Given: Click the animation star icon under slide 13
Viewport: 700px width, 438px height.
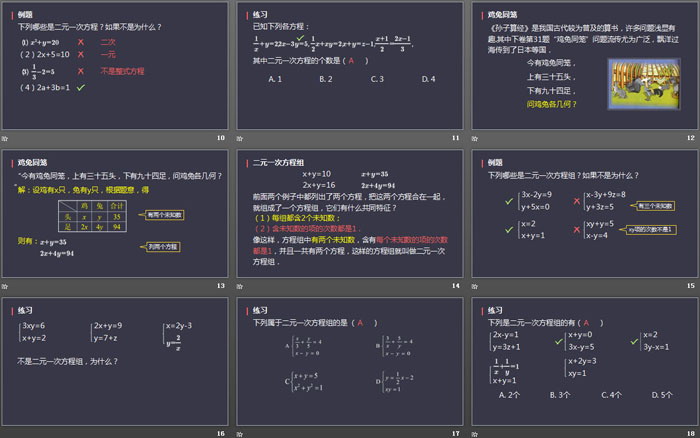Looking at the screenshot, I should (4, 286).
